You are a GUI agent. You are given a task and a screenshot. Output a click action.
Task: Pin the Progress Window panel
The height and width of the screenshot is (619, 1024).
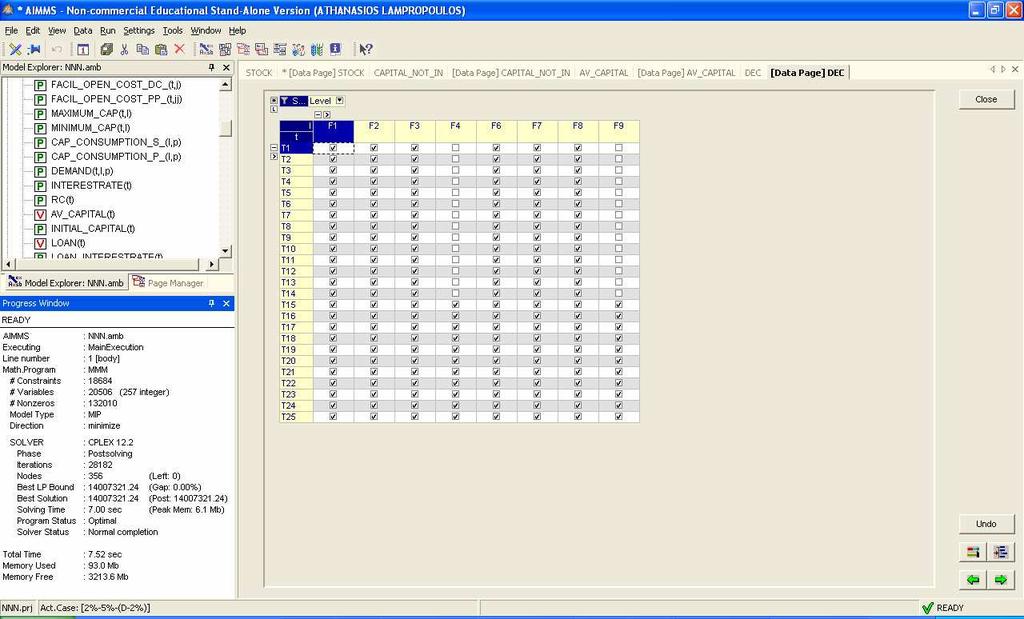click(211, 304)
